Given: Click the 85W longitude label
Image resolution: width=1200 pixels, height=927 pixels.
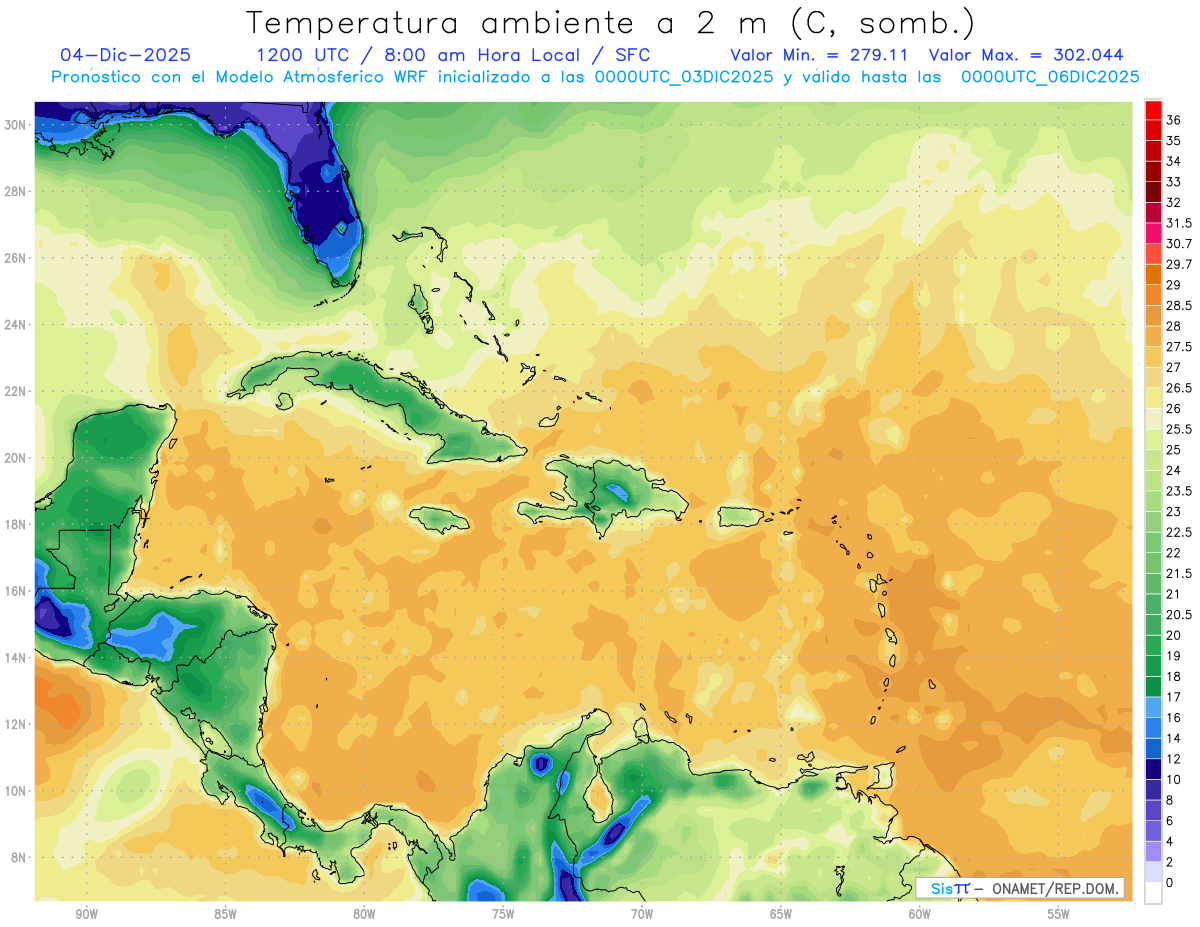Looking at the screenshot, I should [225, 914].
